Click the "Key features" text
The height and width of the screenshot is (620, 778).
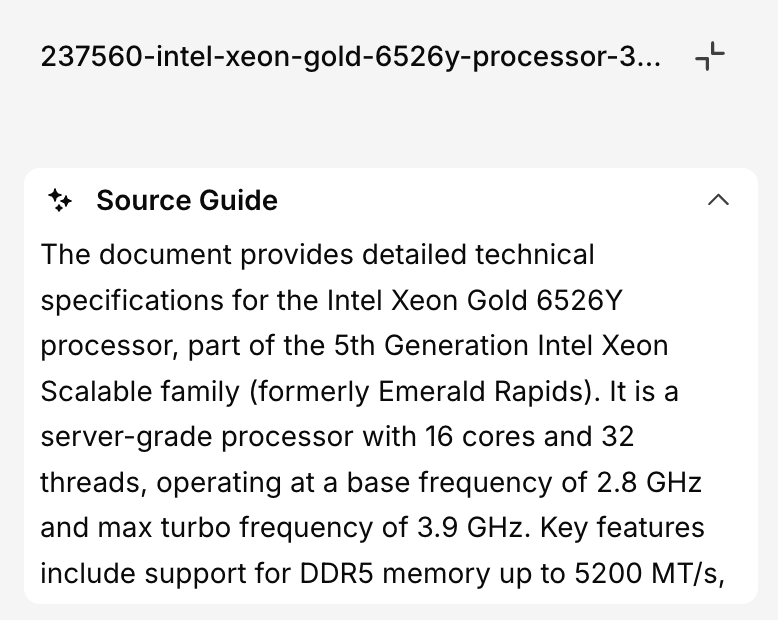(623, 528)
